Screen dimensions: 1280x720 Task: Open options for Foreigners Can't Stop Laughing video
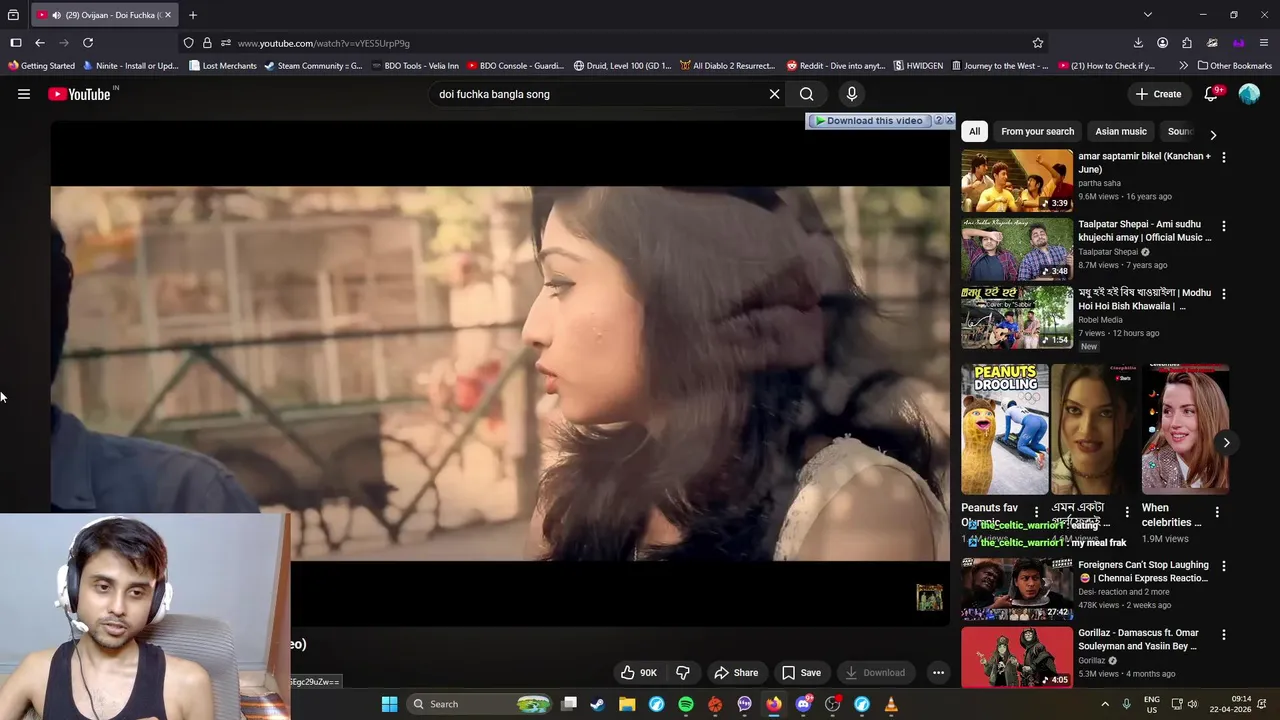1223,567
